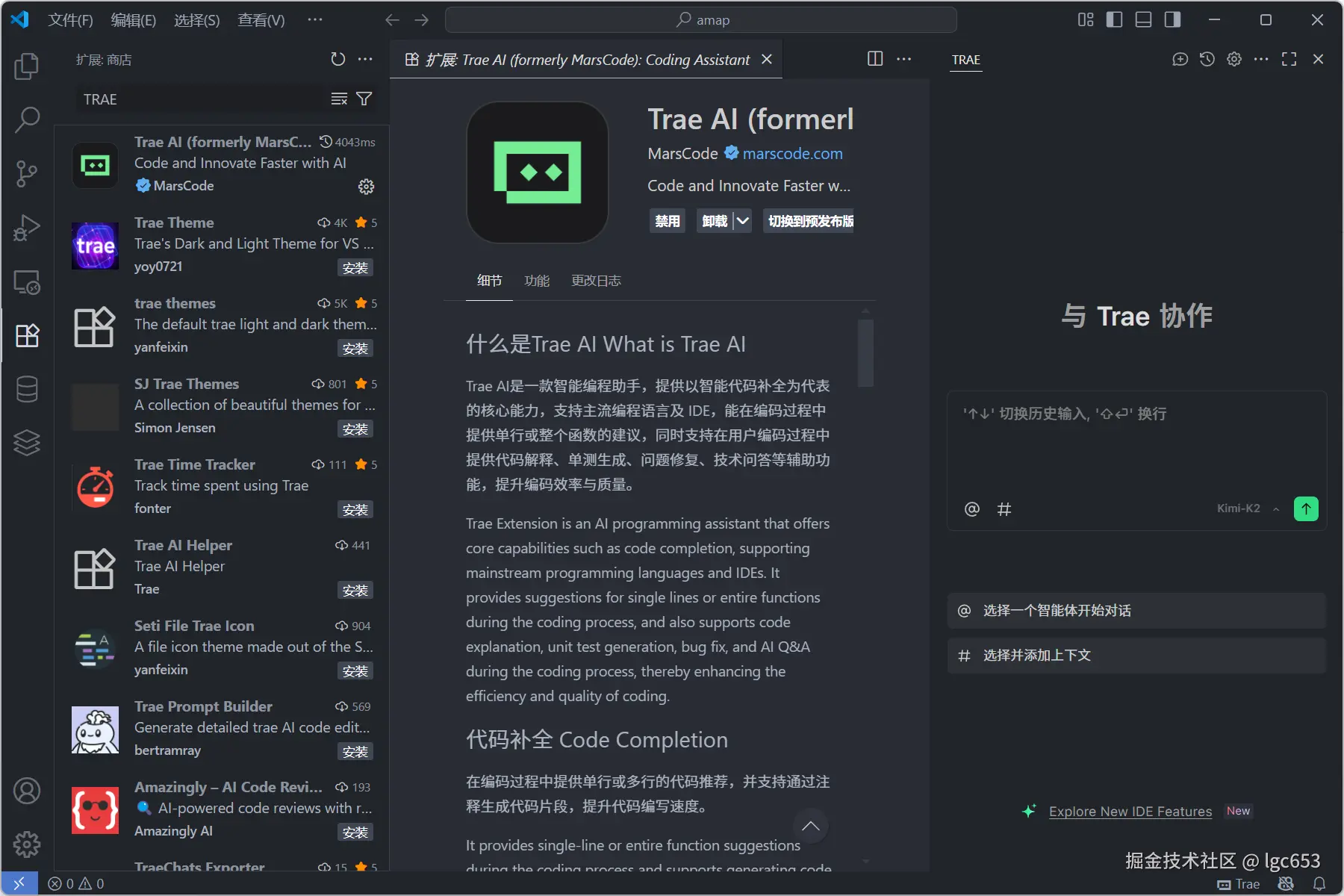Click 选择并添加上下文 option
This screenshot has width=1344, height=896.
click(1136, 656)
